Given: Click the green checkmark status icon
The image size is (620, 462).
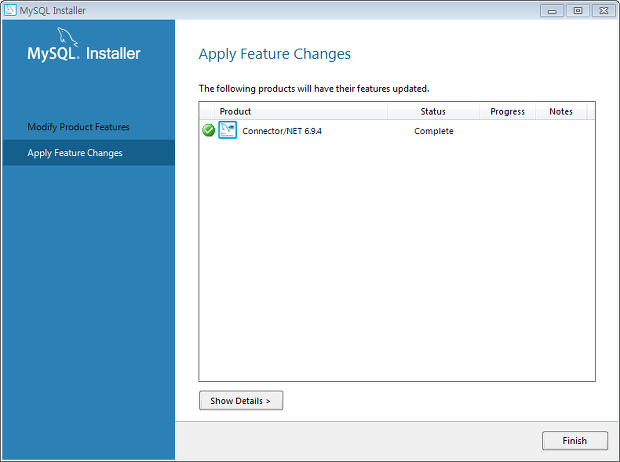Looking at the screenshot, I should tap(208, 130).
